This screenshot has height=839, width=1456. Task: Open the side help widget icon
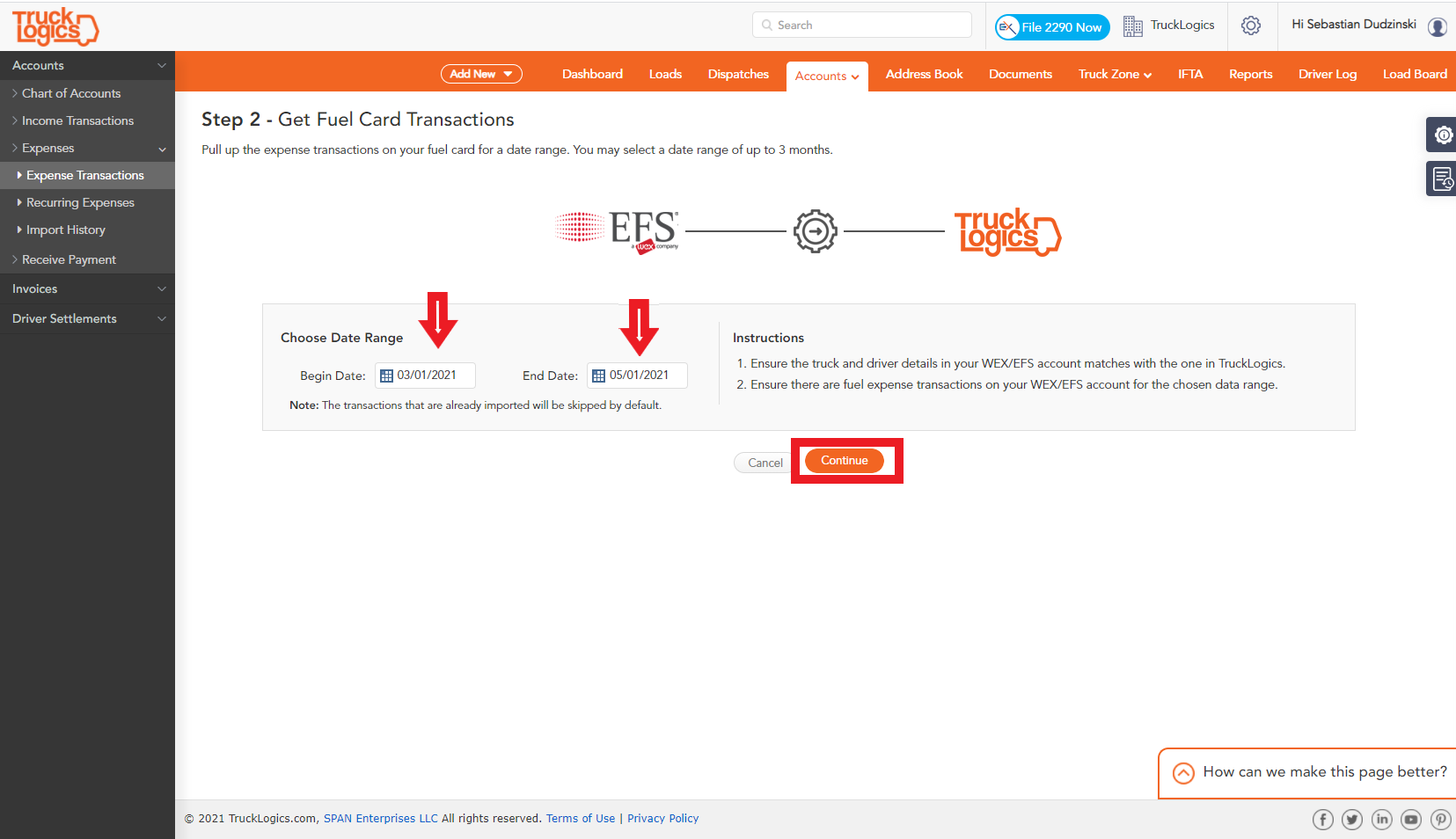1443,135
